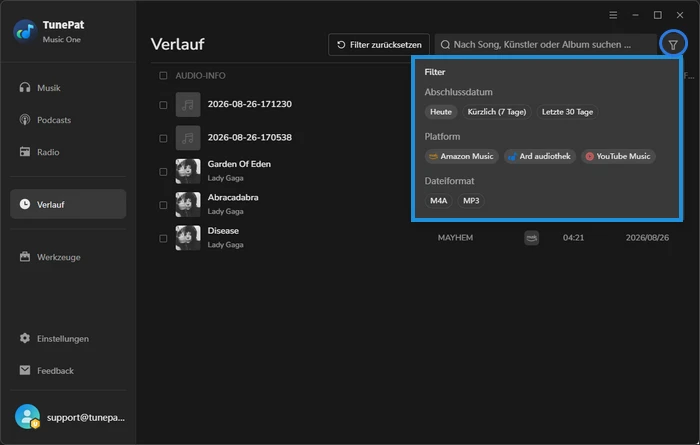Filter platform Ard audiothek
Image resolution: width=700 pixels, height=445 pixels.
(x=540, y=156)
